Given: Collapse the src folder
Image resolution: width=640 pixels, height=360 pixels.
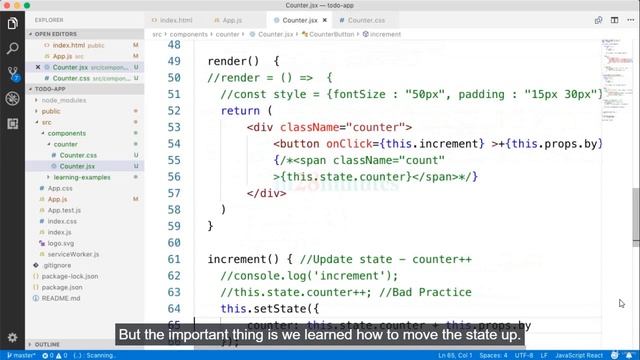Looking at the screenshot, I should (47, 122).
